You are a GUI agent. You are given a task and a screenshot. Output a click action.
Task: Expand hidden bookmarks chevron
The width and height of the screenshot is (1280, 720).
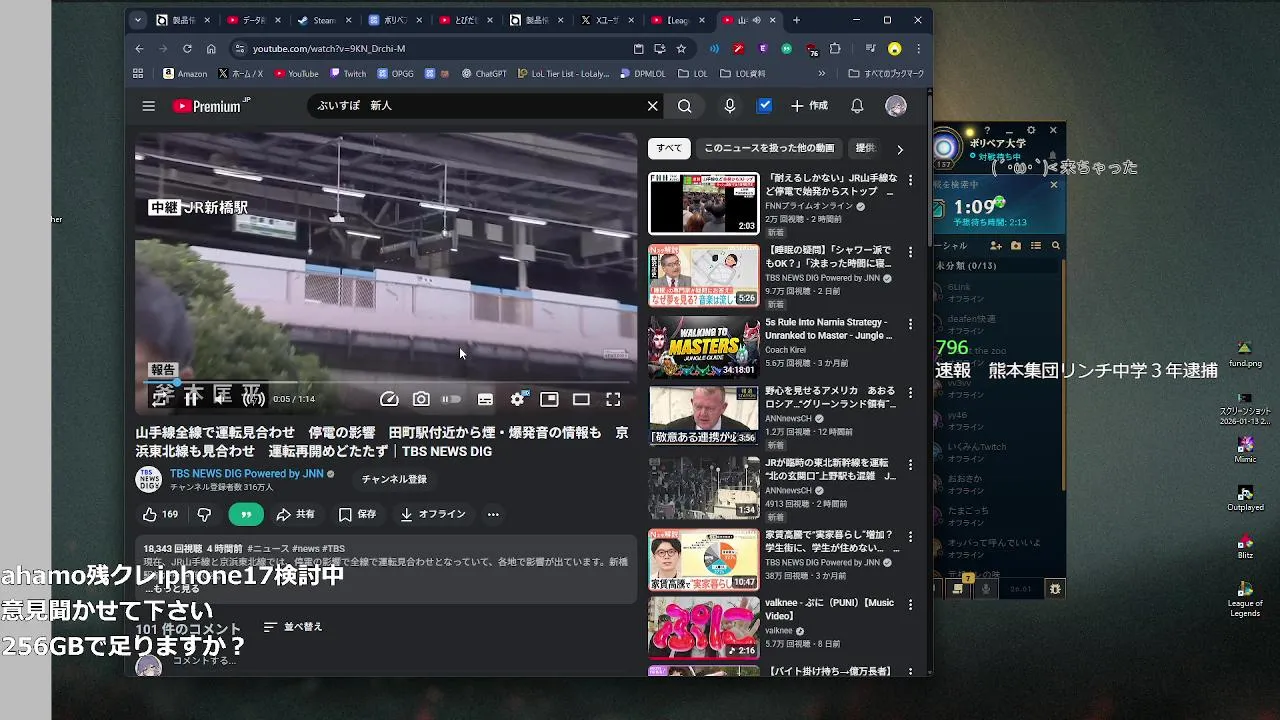(822, 73)
